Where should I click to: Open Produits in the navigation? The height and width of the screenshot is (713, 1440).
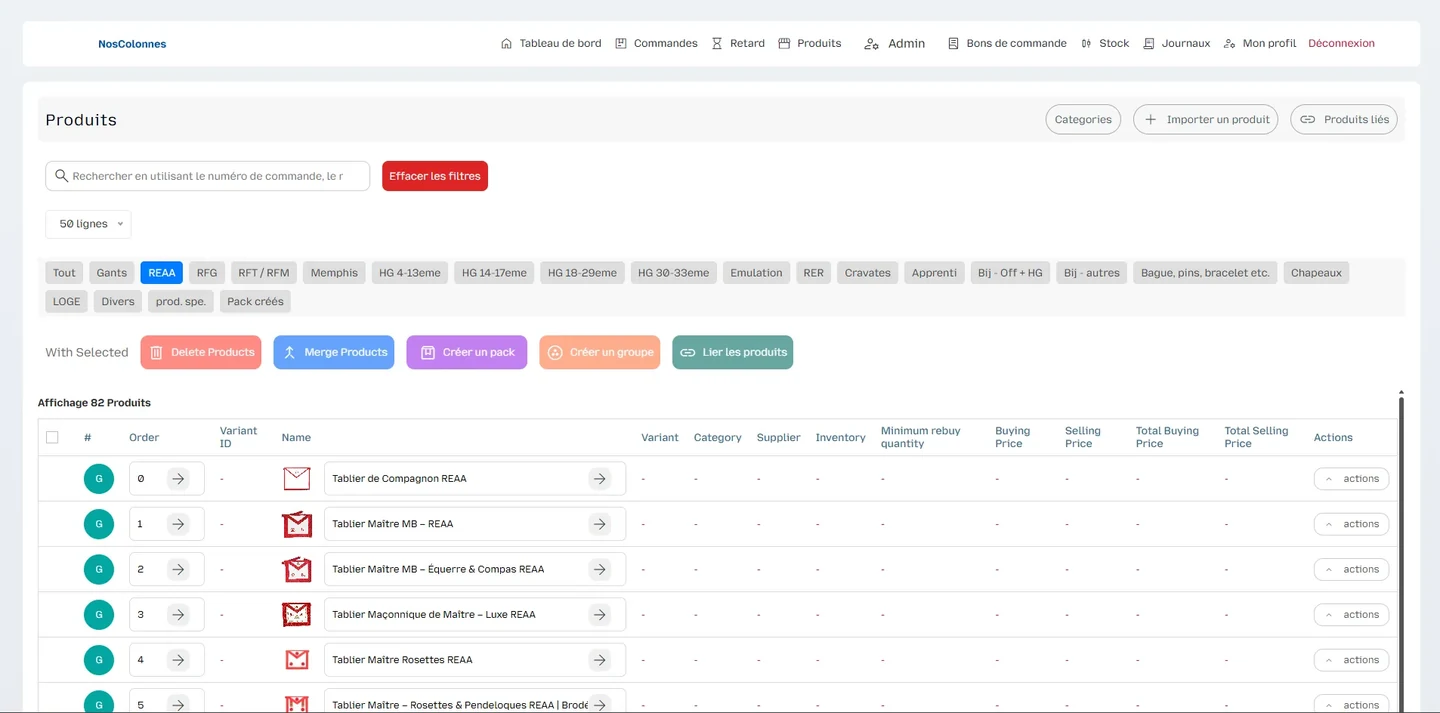click(x=809, y=44)
